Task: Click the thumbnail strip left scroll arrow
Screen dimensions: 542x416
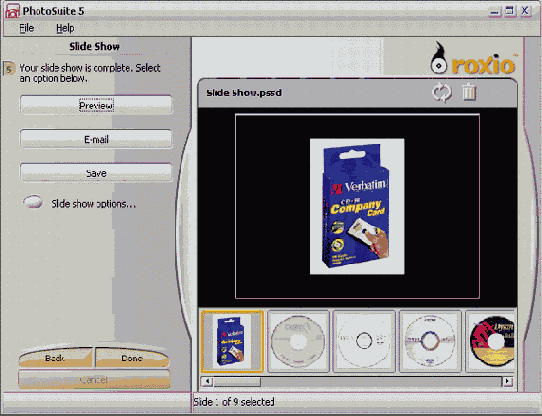Action: [x=207, y=381]
